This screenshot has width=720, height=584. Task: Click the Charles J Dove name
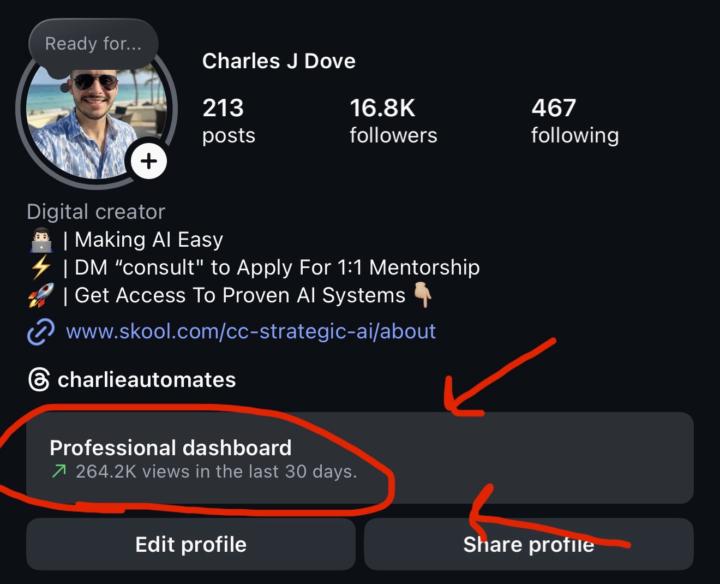(x=278, y=61)
